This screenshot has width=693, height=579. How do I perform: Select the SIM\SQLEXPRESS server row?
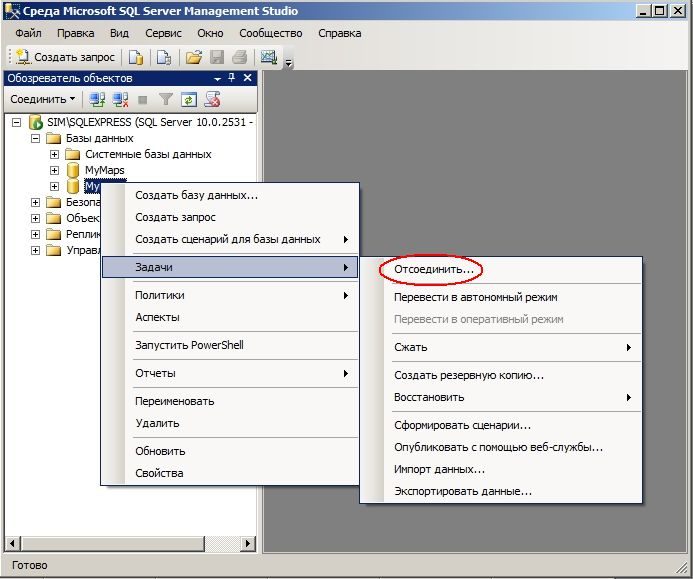150,122
